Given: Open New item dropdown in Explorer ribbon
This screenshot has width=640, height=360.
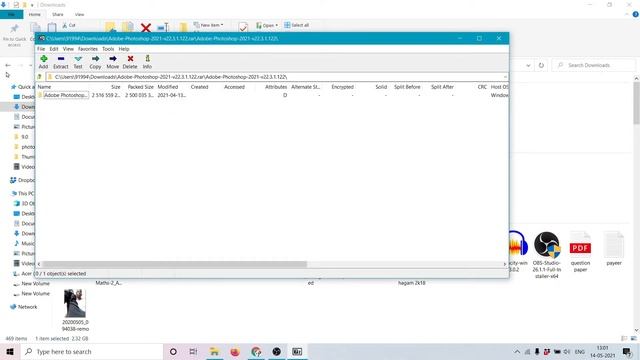Looking at the screenshot, I should click(x=209, y=25).
